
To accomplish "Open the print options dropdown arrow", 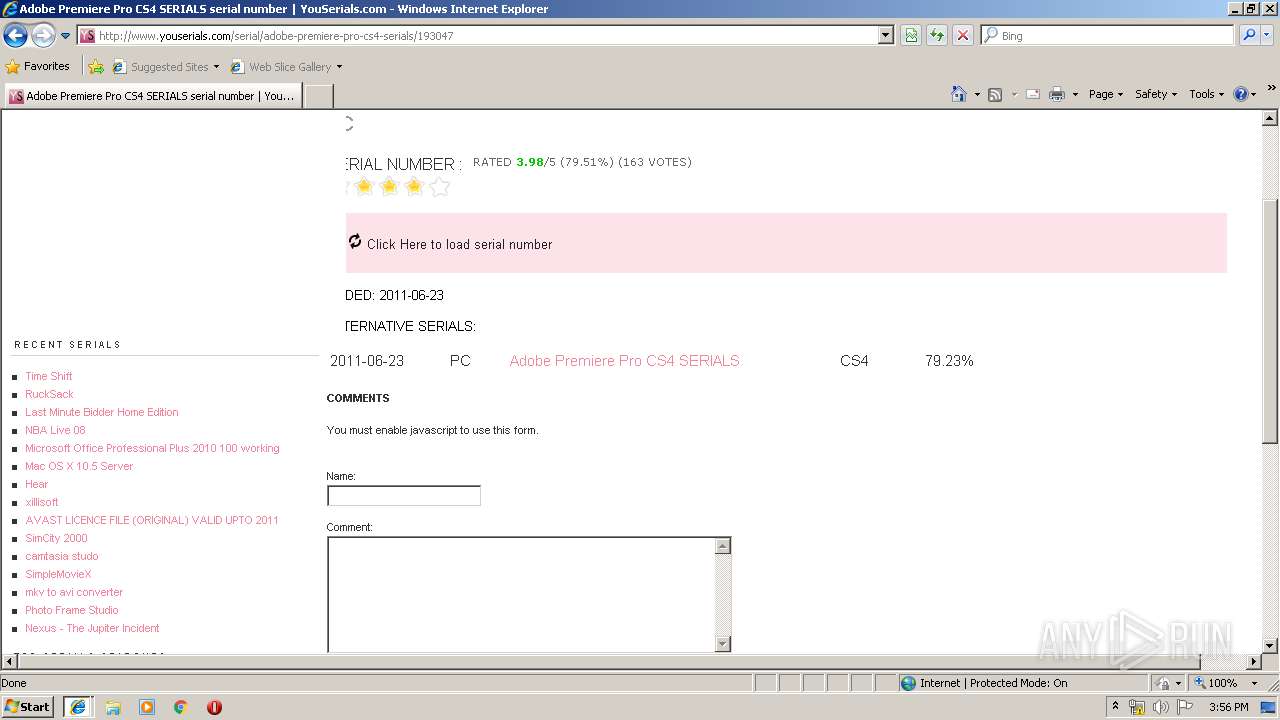I will tap(1075, 94).
